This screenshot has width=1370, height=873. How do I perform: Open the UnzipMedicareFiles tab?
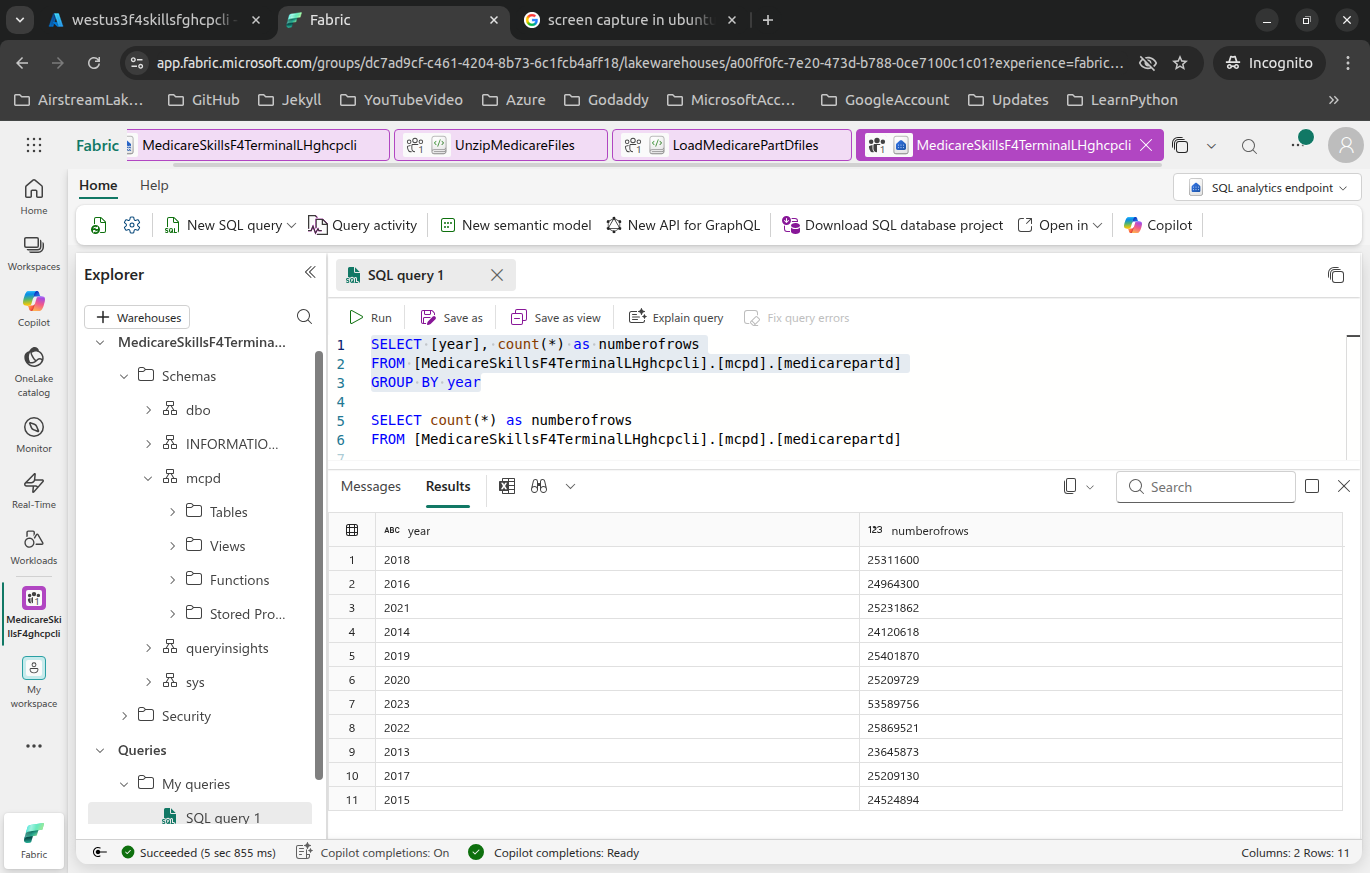tap(501, 145)
